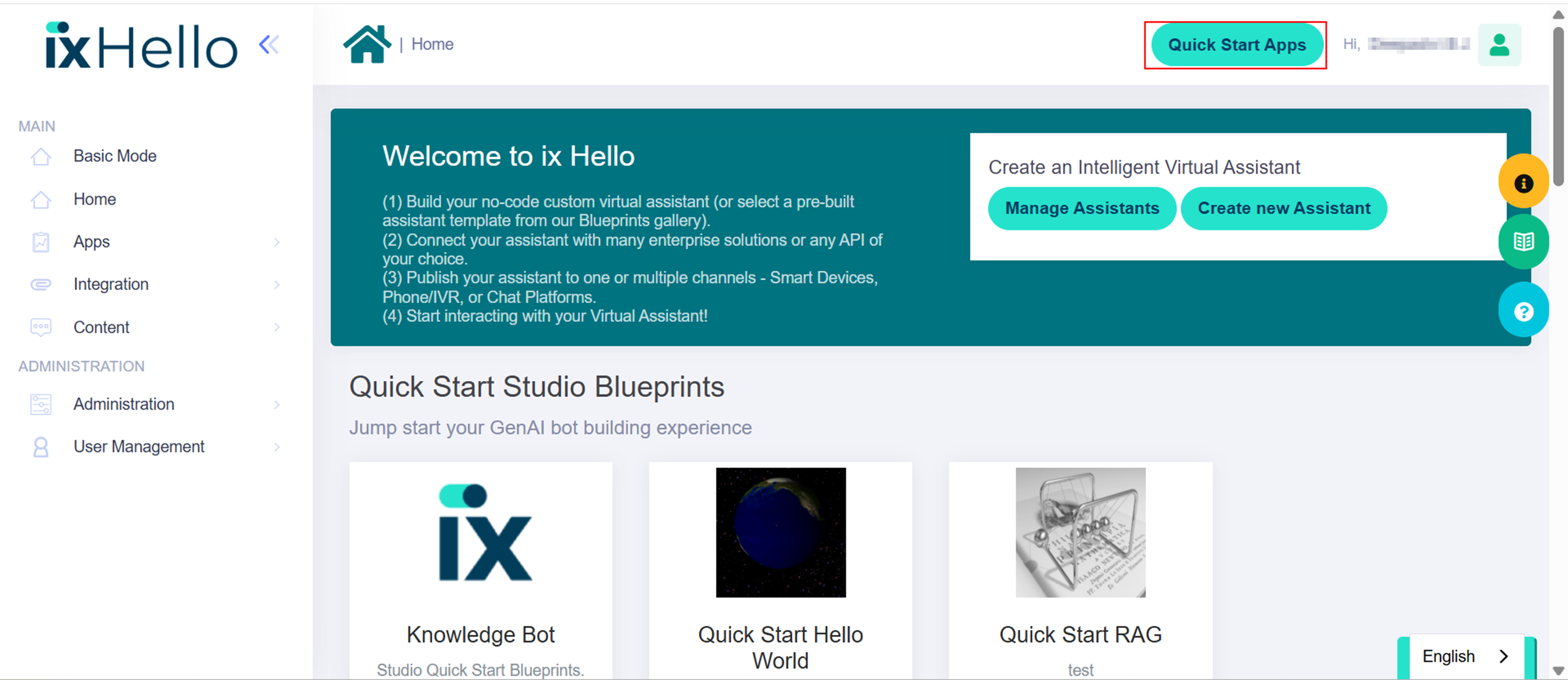
Task: Open the Quick Start RAG blueprint thumbnail
Action: pyautogui.click(x=1080, y=532)
